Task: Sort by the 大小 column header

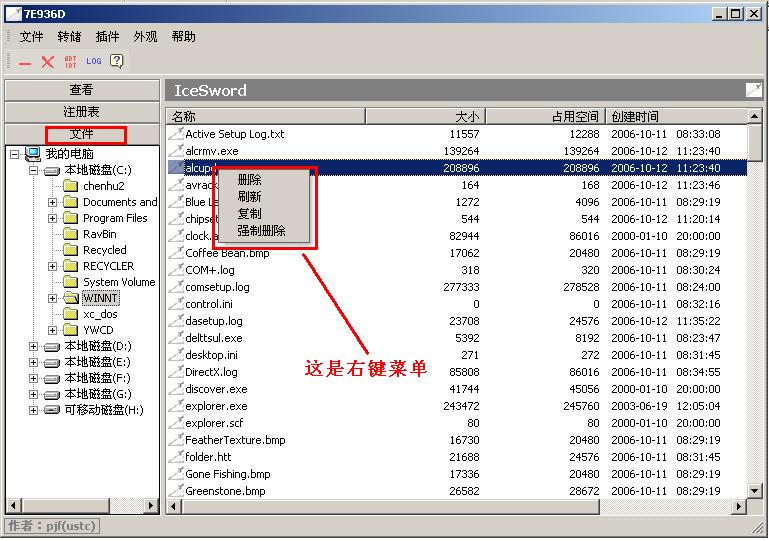Action: (x=425, y=116)
